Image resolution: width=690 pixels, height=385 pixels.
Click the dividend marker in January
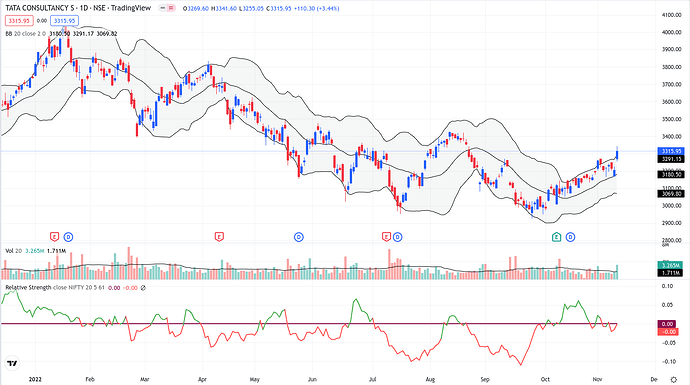68,237
